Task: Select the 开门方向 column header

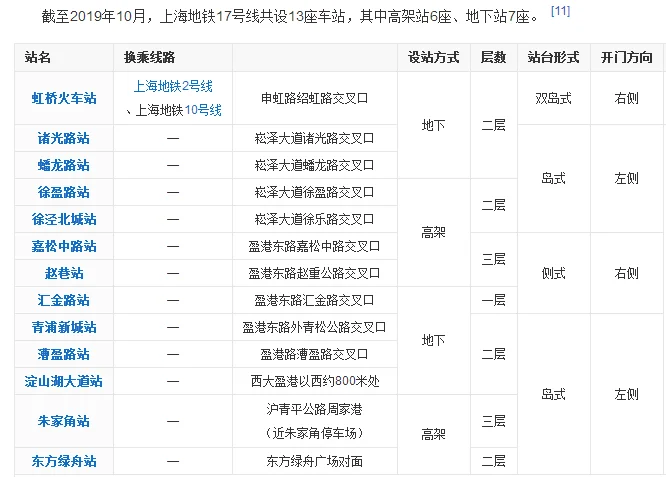Action: (x=626, y=57)
